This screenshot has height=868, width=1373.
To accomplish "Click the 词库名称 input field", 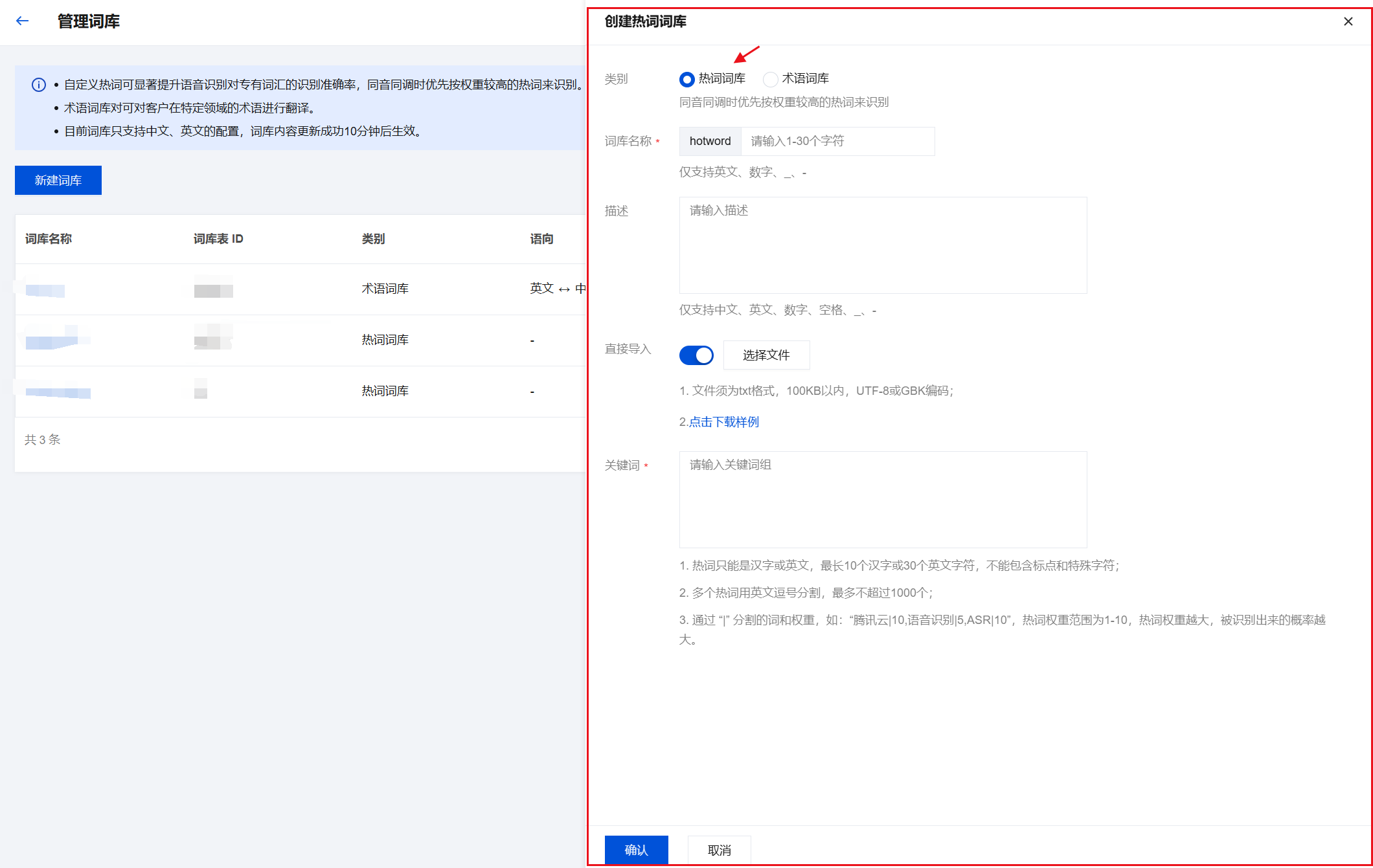I will tap(837, 141).
